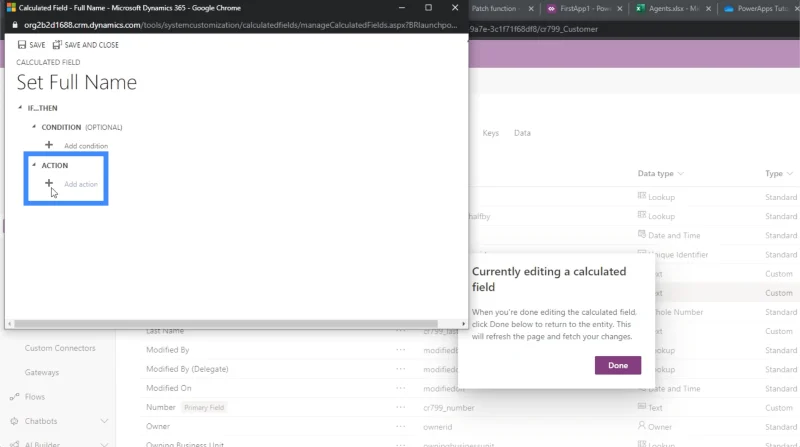
Task: Close the Patch function browser tab
Action: click(531, 9)
